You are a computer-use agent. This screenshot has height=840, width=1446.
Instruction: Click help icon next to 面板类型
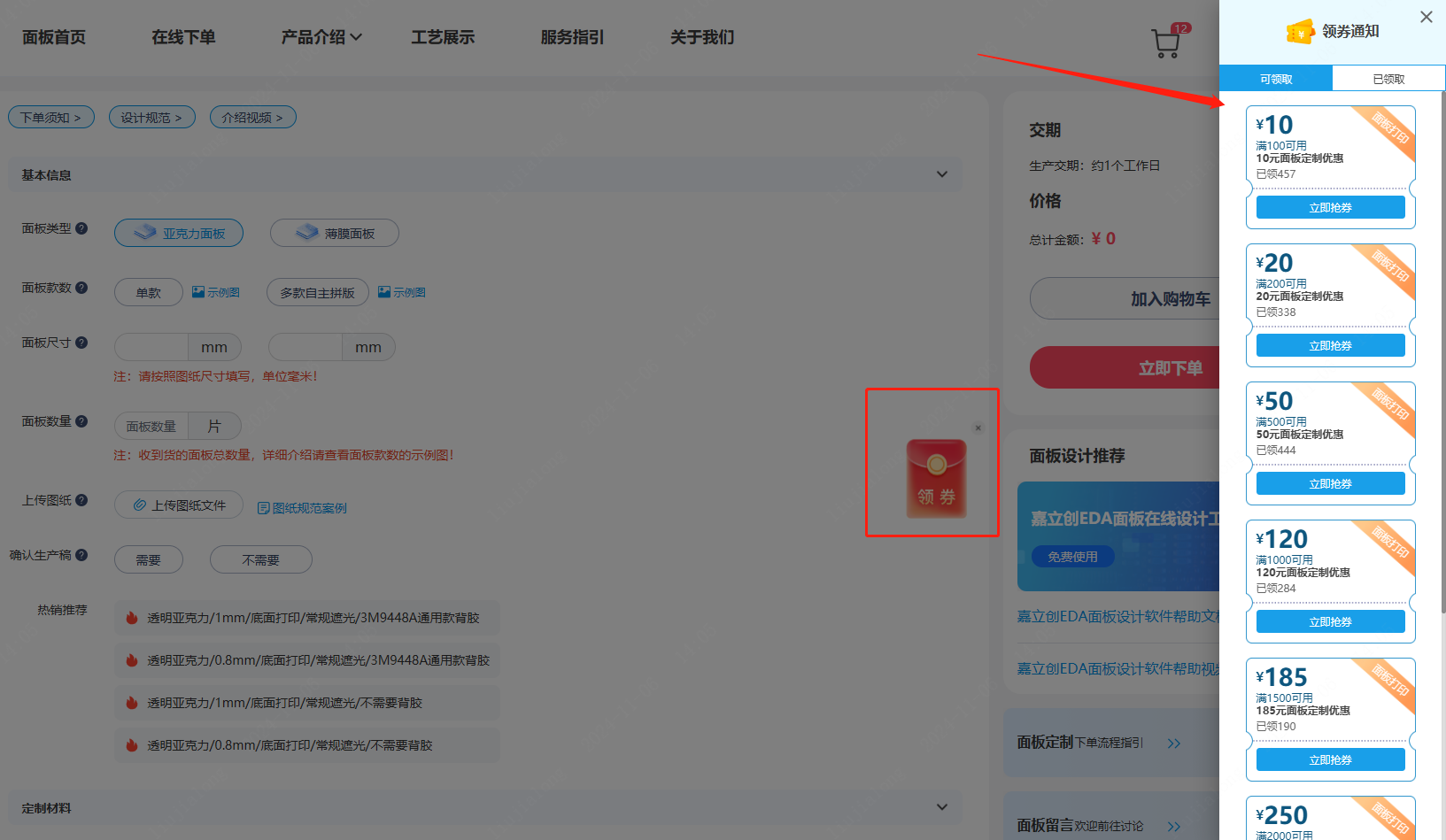[x=81, y=228]
